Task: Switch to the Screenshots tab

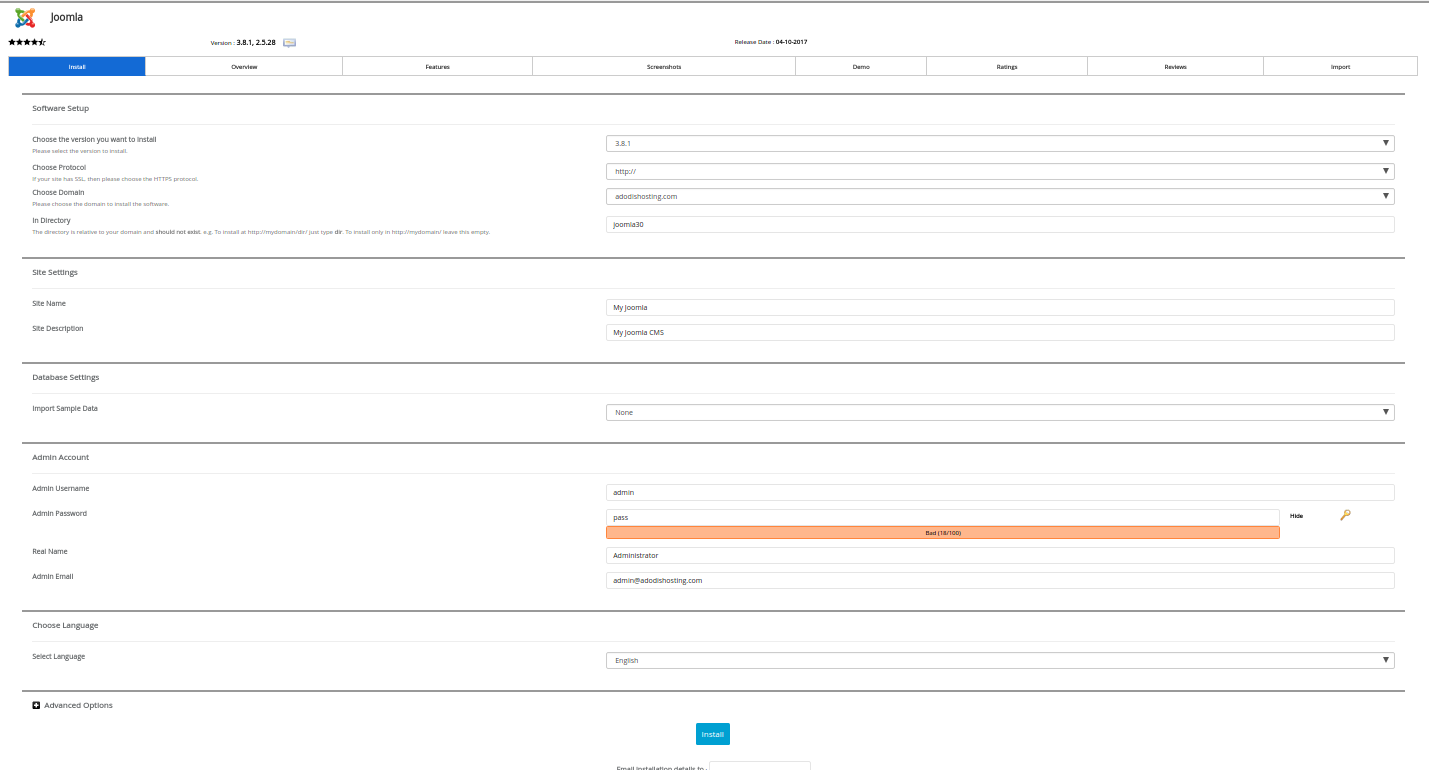Action: (664, 66)
